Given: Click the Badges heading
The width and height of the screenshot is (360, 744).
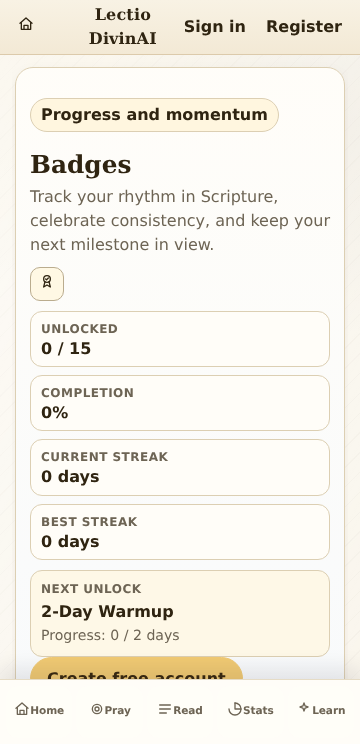Looking at the screenshot, I should (x=81, y=165).
